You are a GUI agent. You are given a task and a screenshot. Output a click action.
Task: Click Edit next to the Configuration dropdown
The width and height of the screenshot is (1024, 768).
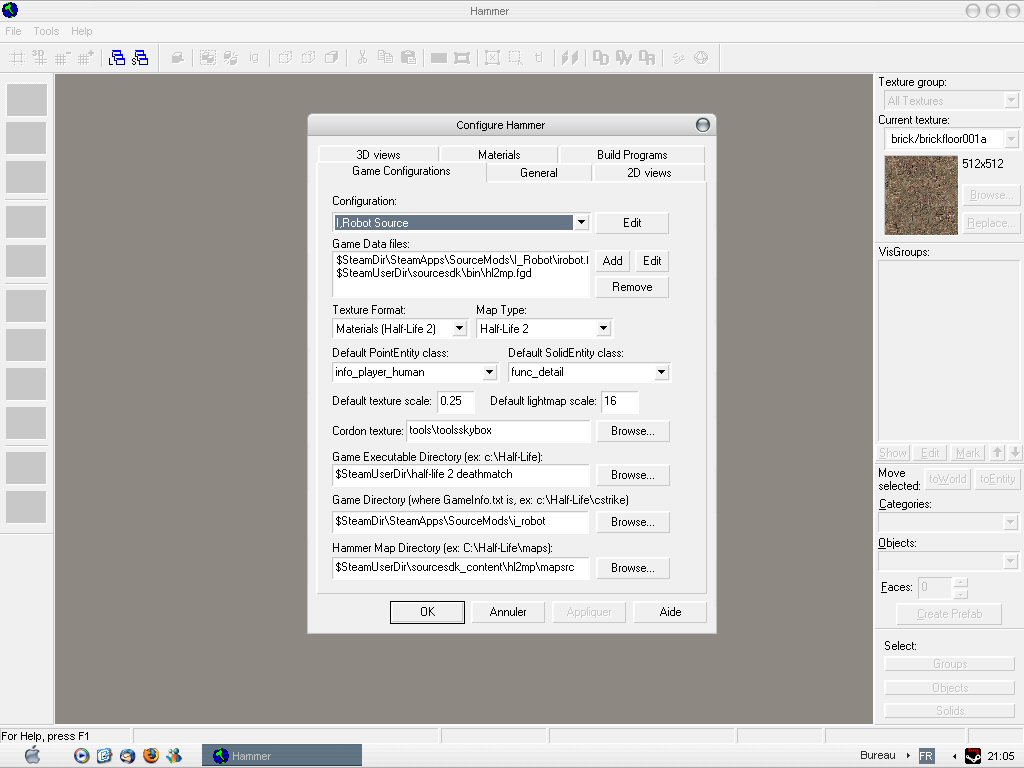[632, 223]
